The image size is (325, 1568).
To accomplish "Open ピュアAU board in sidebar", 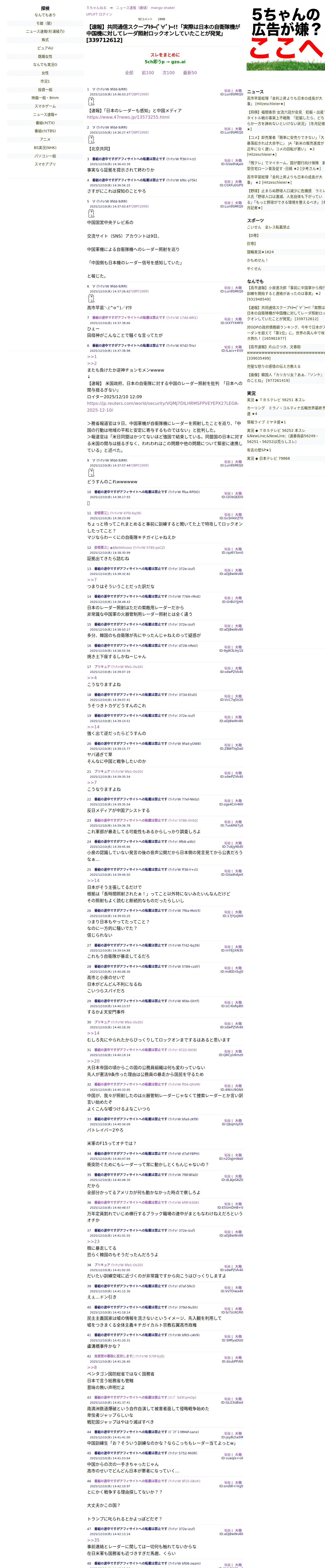I will click(45, 48).
